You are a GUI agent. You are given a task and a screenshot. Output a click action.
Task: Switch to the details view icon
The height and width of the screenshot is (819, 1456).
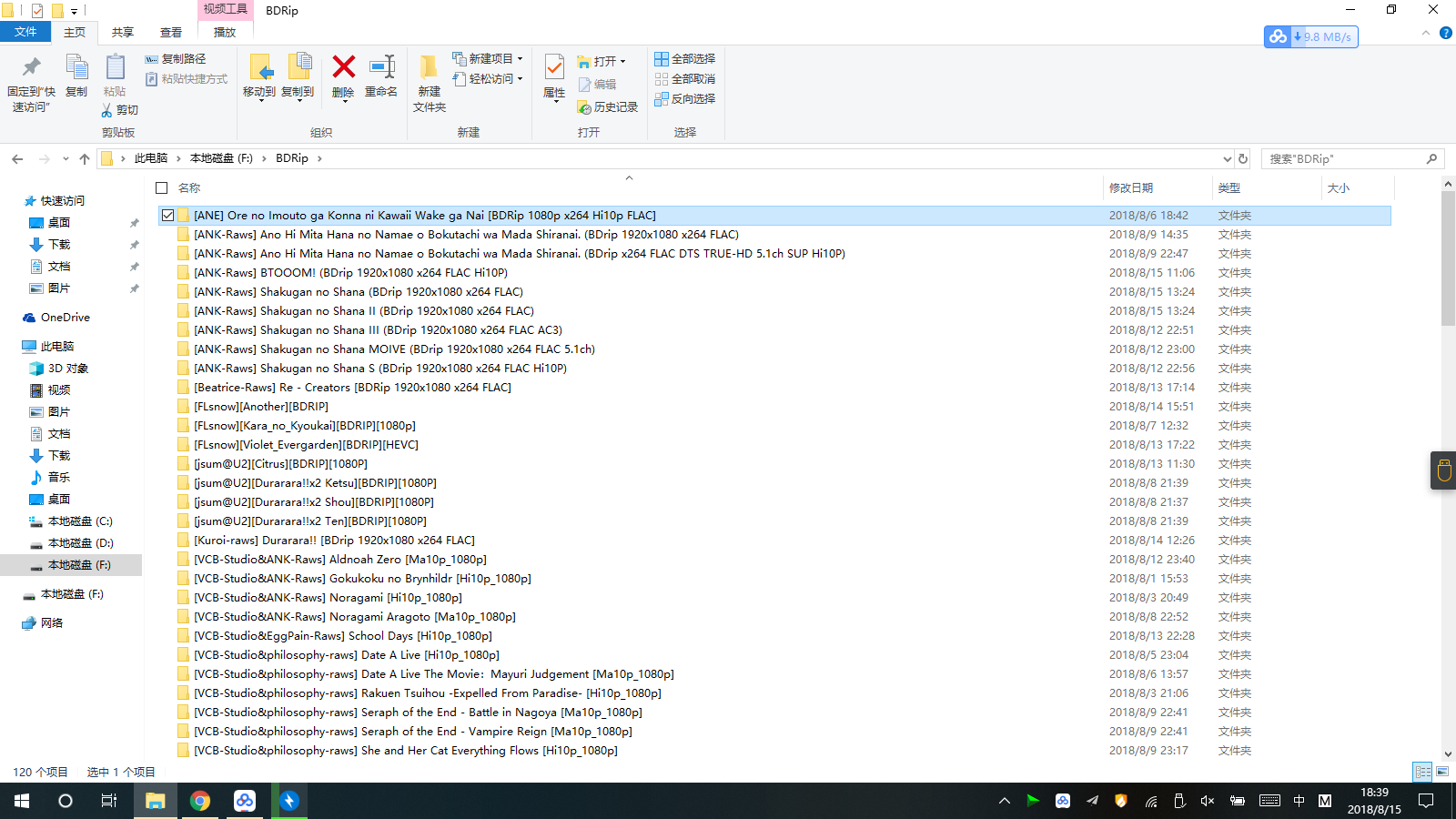pyautogui.click(x=1422, y=772)
